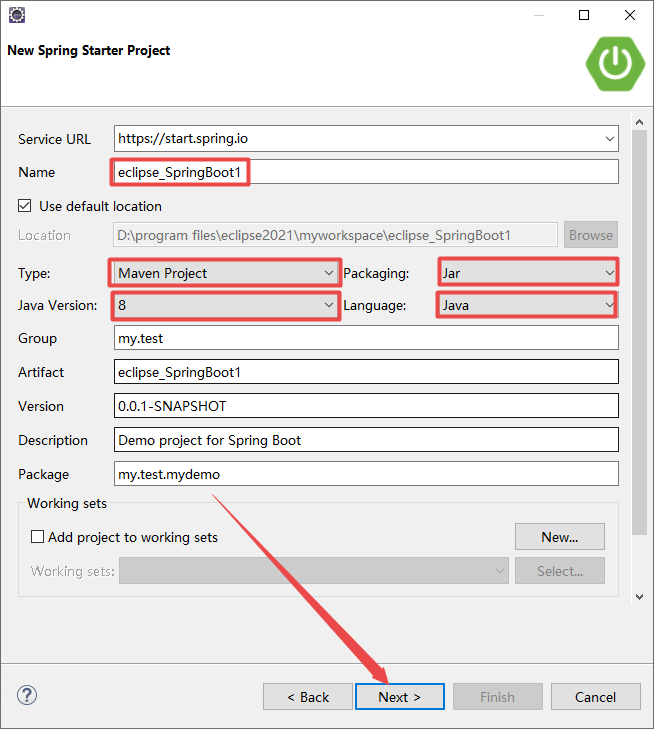Click the scrollbar down arrow
The width and height of the screenshot is (654, 729).
(640, 596)
